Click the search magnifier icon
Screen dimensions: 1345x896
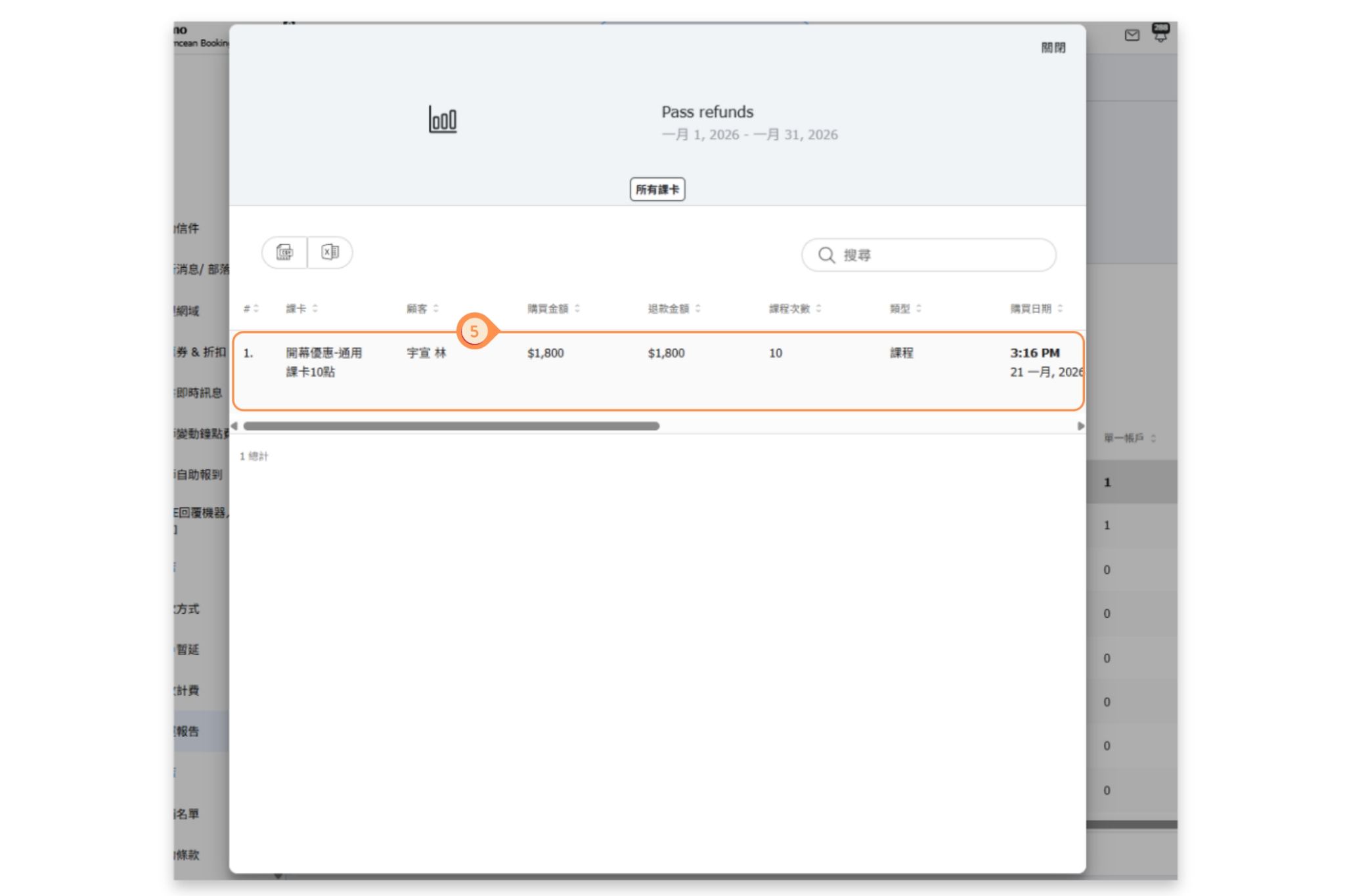pyautogui.click(x=826, y=255)
